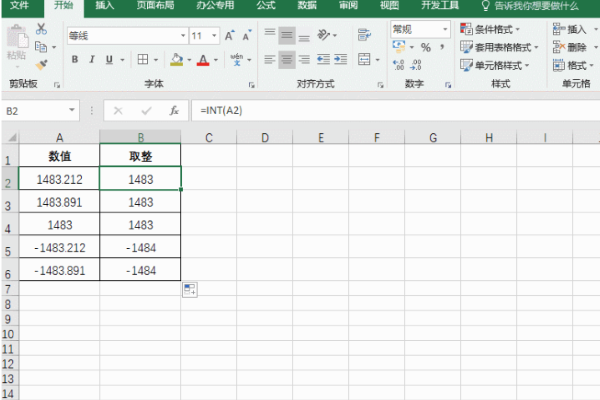Switch to 页面布局 tab
This screenshot has width=600, height=400.
(x=155, y=5)
